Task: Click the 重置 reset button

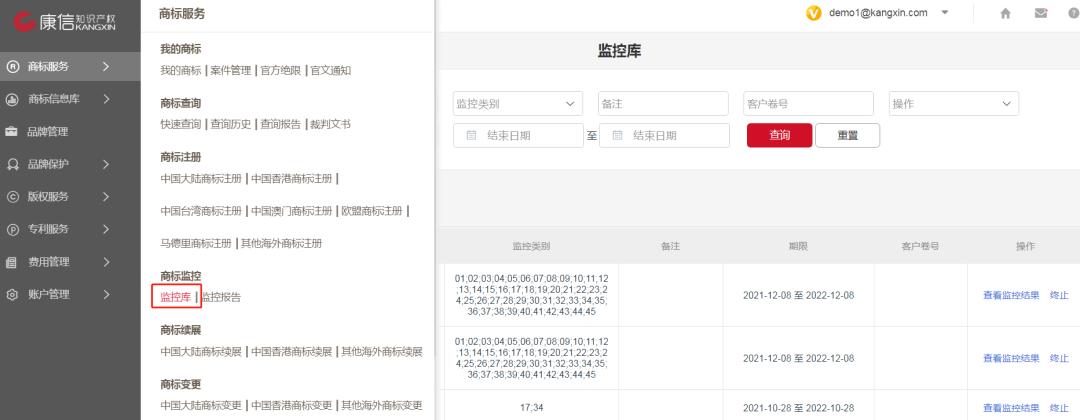Action: [848, 136]
